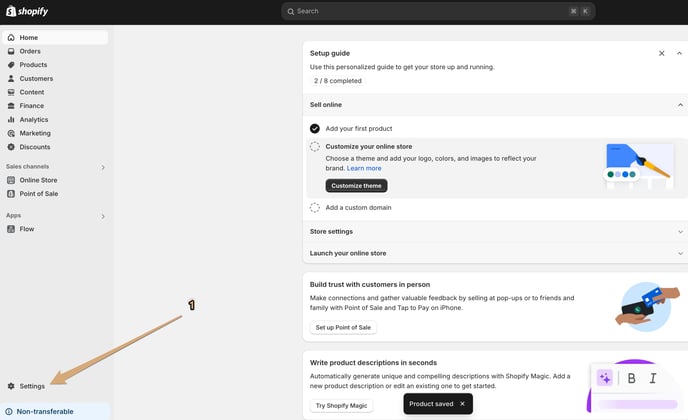The image size is (688, 420).
Task: Click the Shopify logo
Action: 27,11
